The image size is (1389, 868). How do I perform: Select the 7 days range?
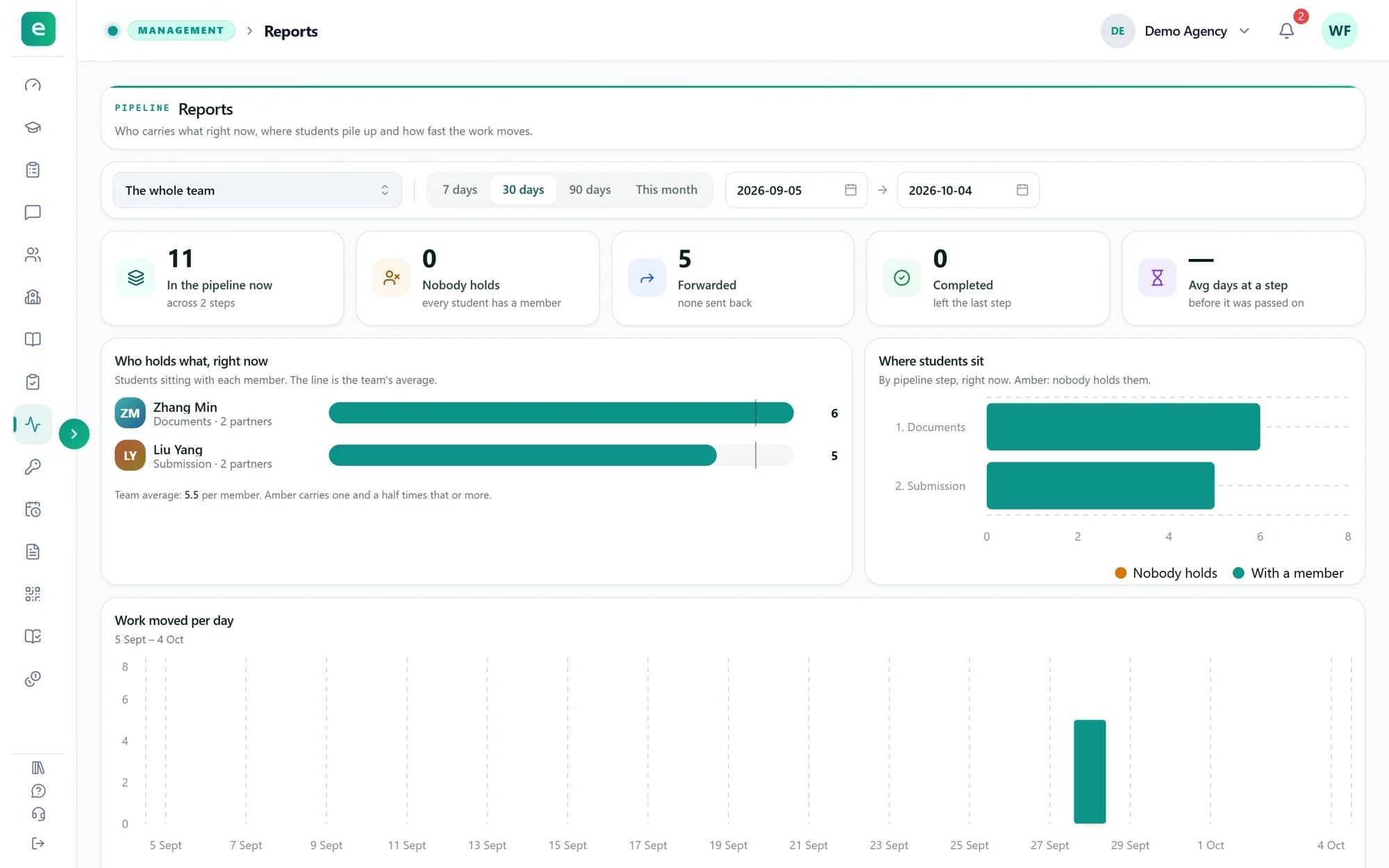(460, 190)
